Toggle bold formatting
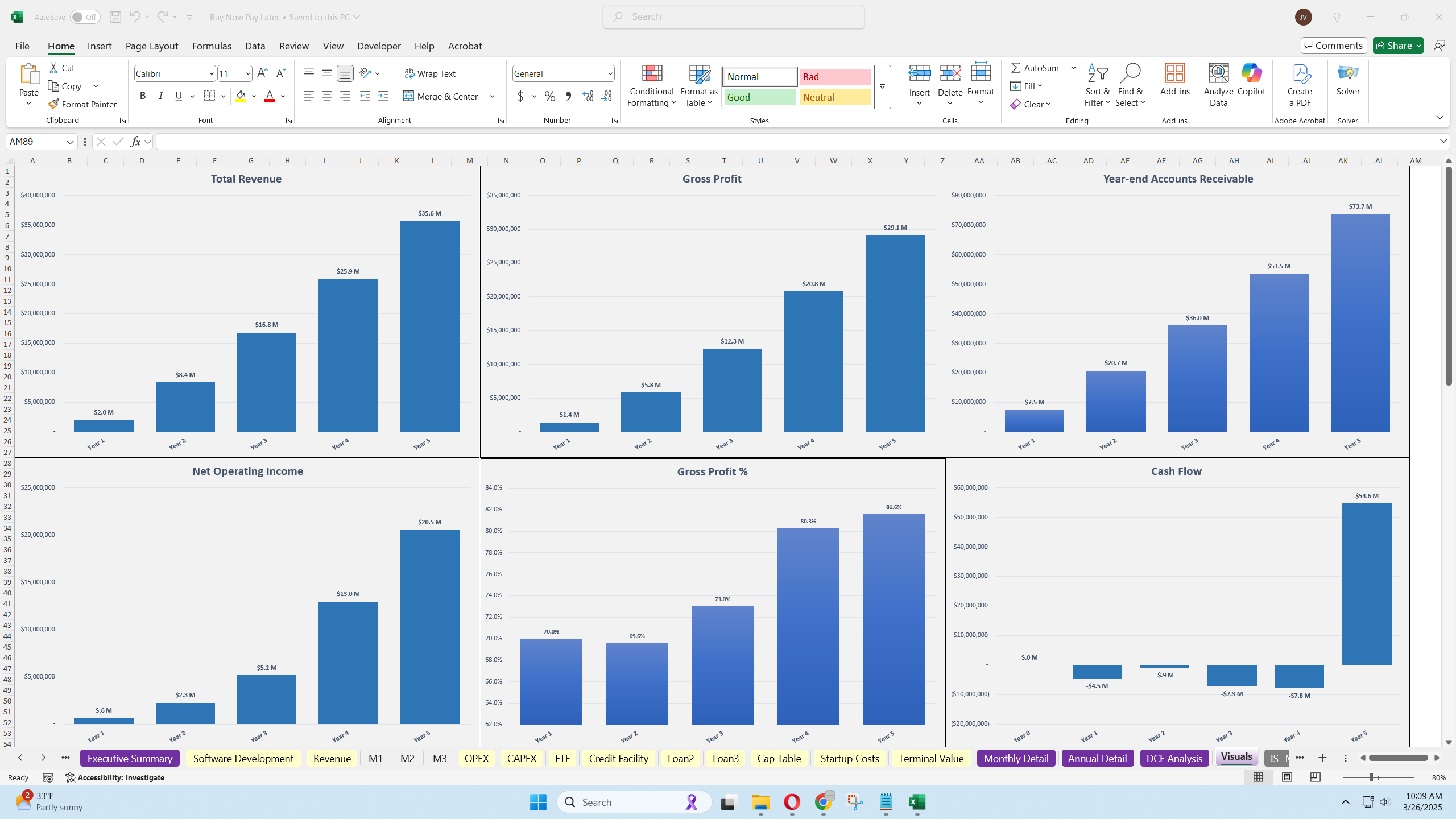The width and height of the screenshot is (1456, 819). click(143, 96)
